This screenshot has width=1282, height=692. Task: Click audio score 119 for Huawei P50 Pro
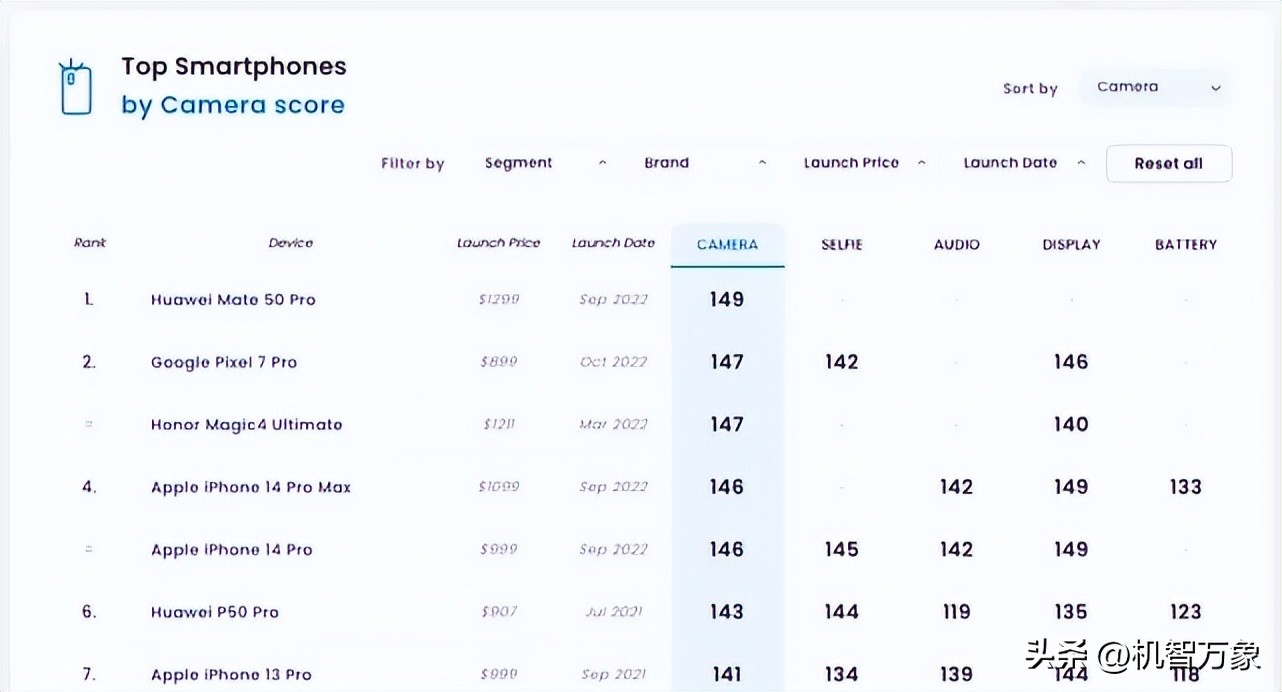pos(956,612)
